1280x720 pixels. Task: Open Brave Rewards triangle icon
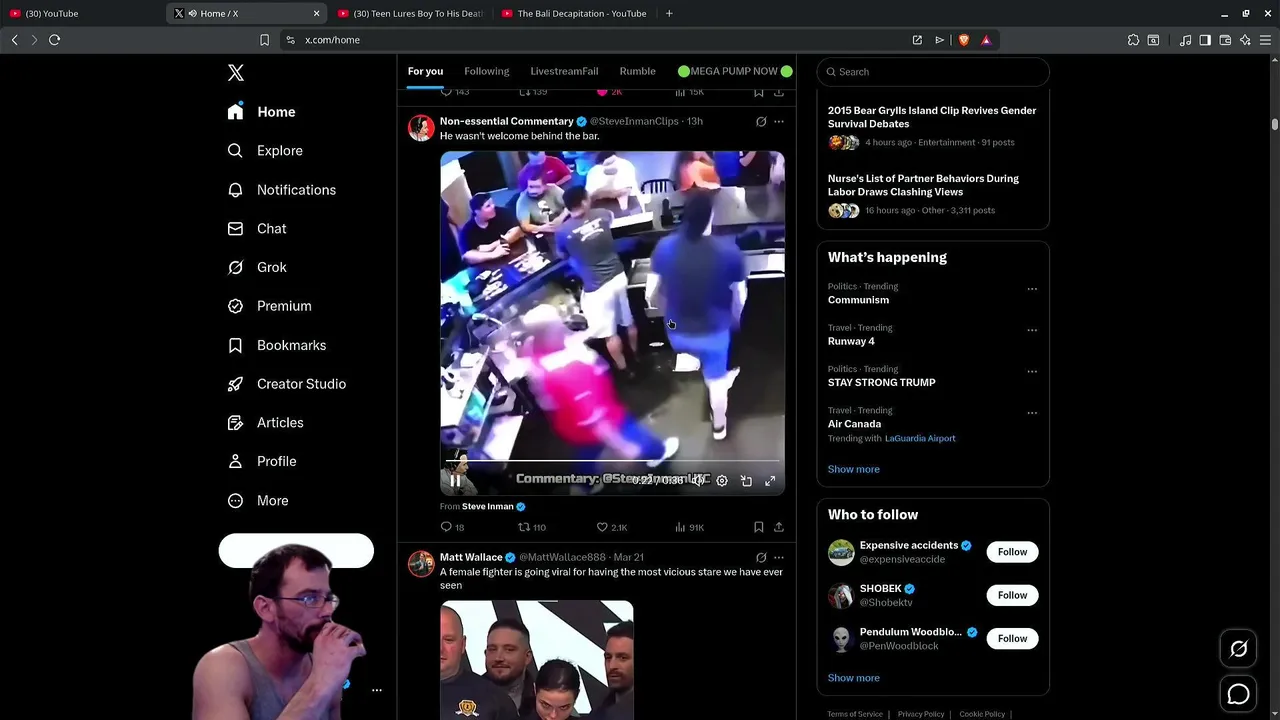[x=986, y=40]
